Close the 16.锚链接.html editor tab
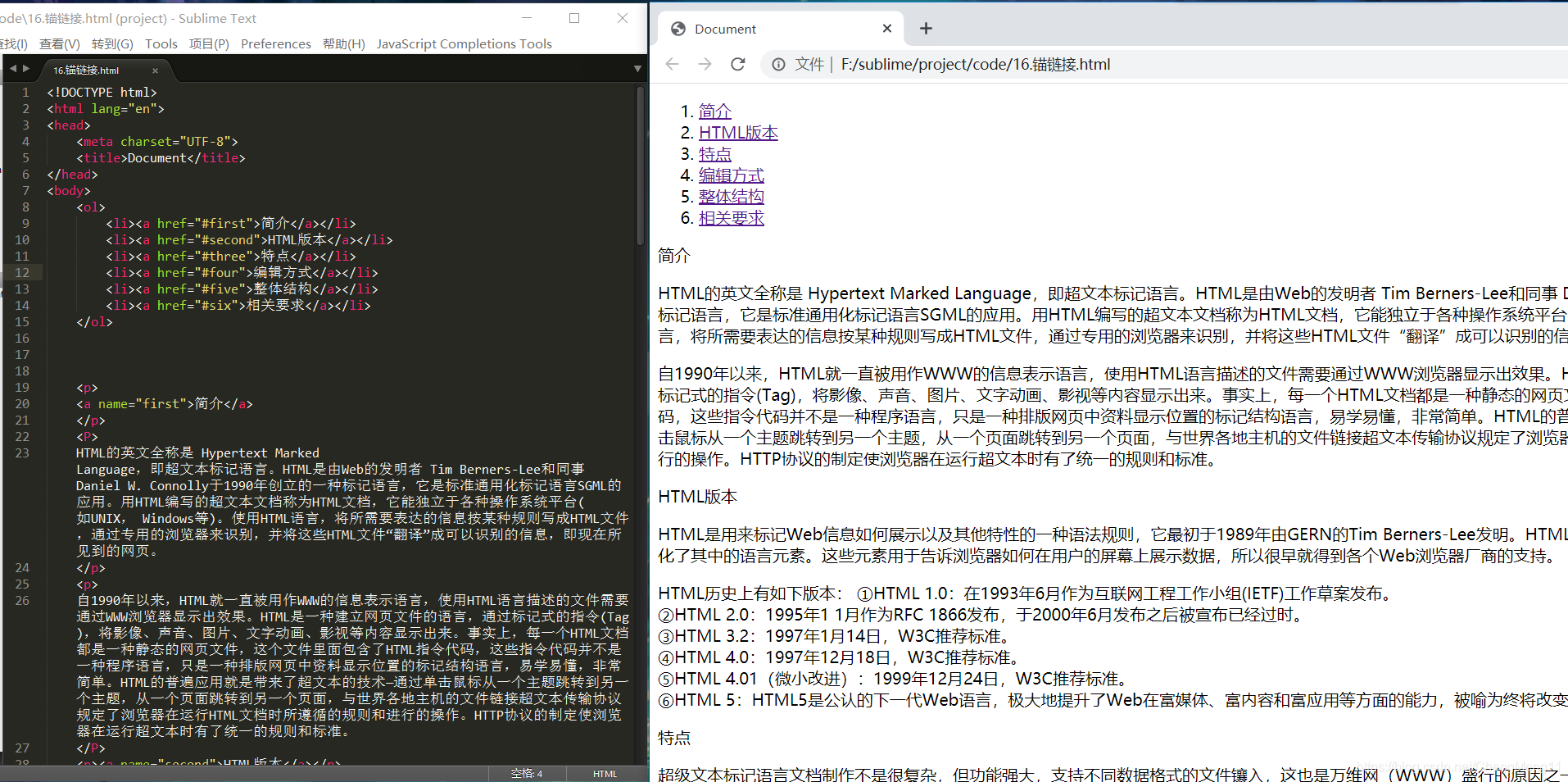Image resolution: width=1568 pixels, height=782 pixels. tap(155, 70)
